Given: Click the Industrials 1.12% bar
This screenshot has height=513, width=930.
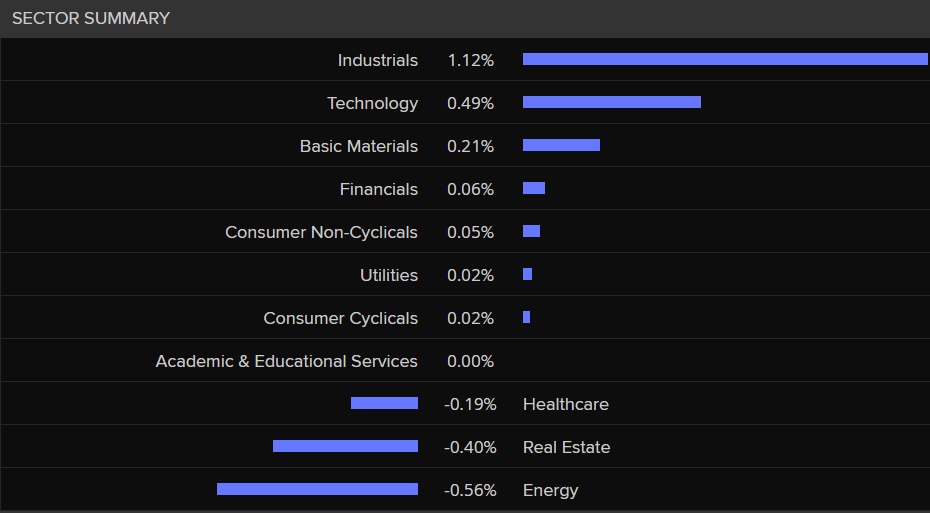Looking at the screenshot, I should tap(725, 59).
